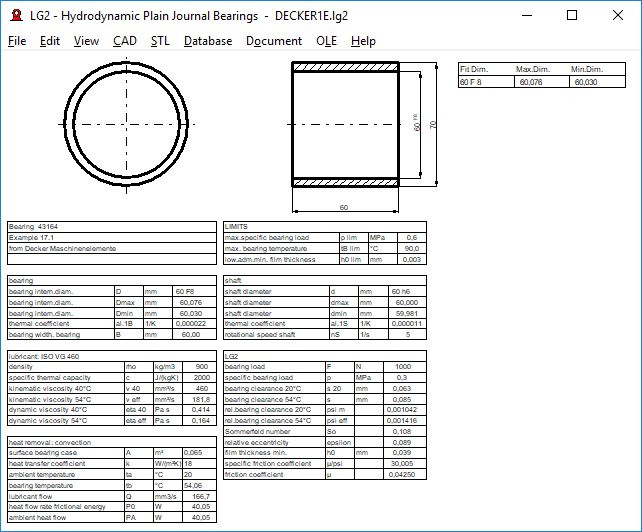
Task: Select the Fit Dim. header cell
Action: point(476,69)
